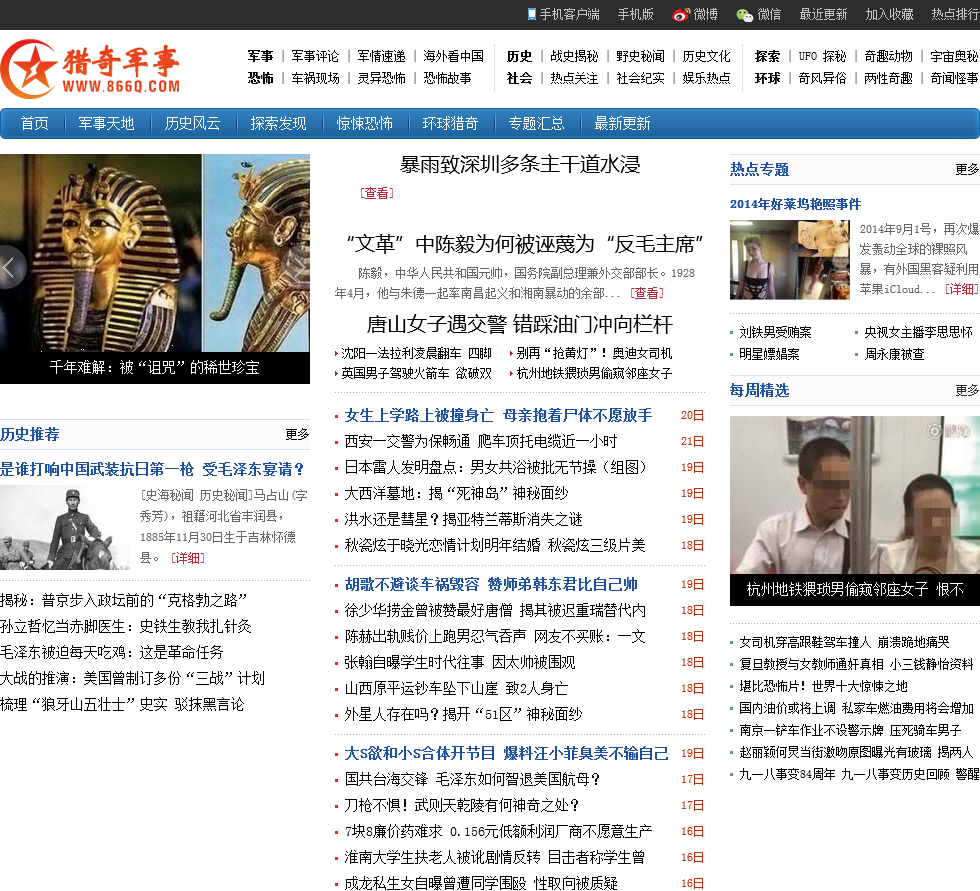980x891 pixels.
Task: Open the slideshow caption 千年难解
Action: [154, 367]
